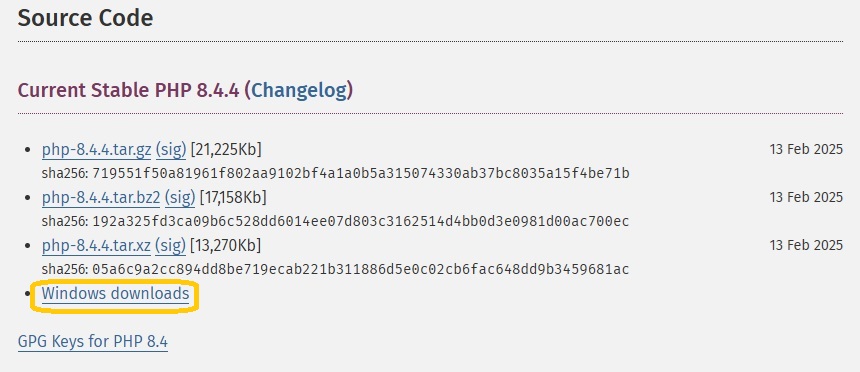Click the Source Code heading
Screen dimensions: 860x372
click(x=86, y=18)
